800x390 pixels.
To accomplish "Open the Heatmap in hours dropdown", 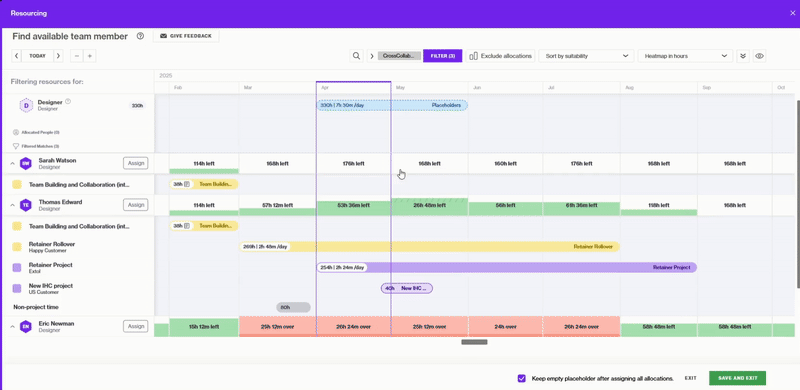I will pos(685,56).
